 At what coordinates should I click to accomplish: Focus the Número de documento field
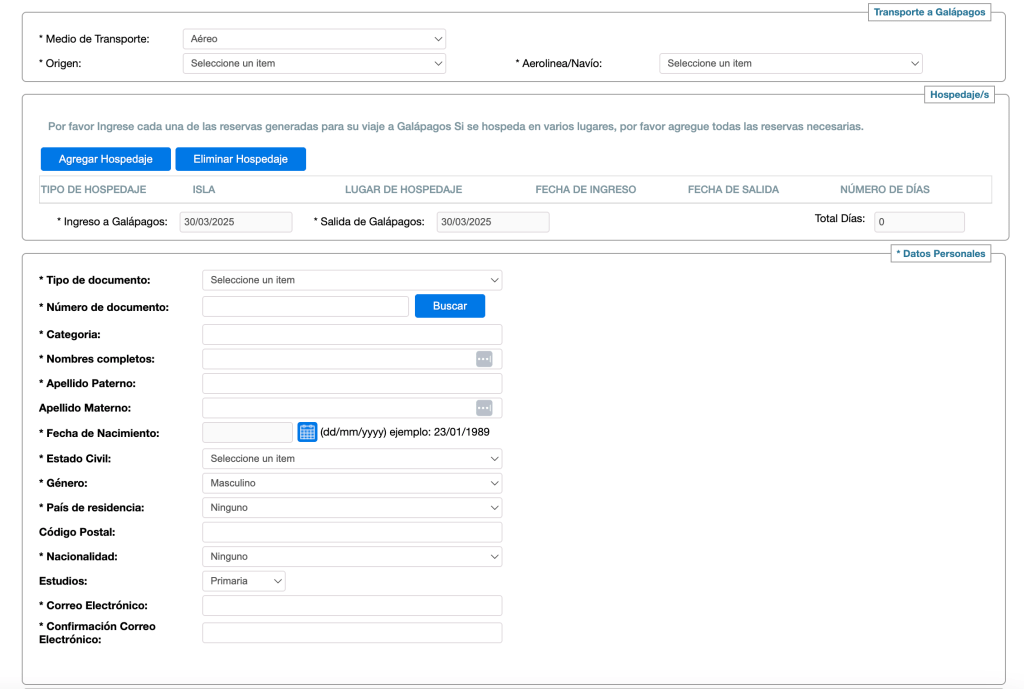[x=305, y=306]
